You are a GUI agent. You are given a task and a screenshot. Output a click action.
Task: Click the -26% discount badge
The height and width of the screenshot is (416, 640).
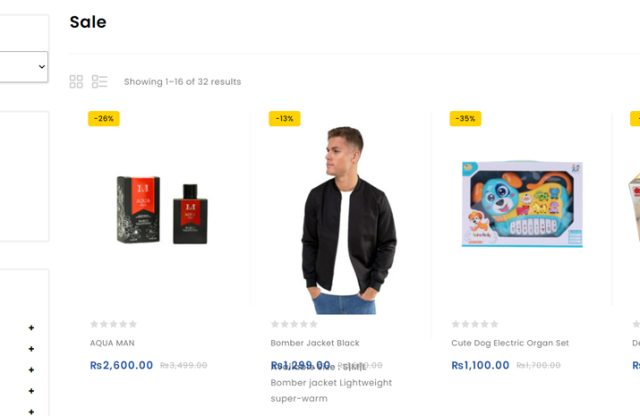coord(104,119)
